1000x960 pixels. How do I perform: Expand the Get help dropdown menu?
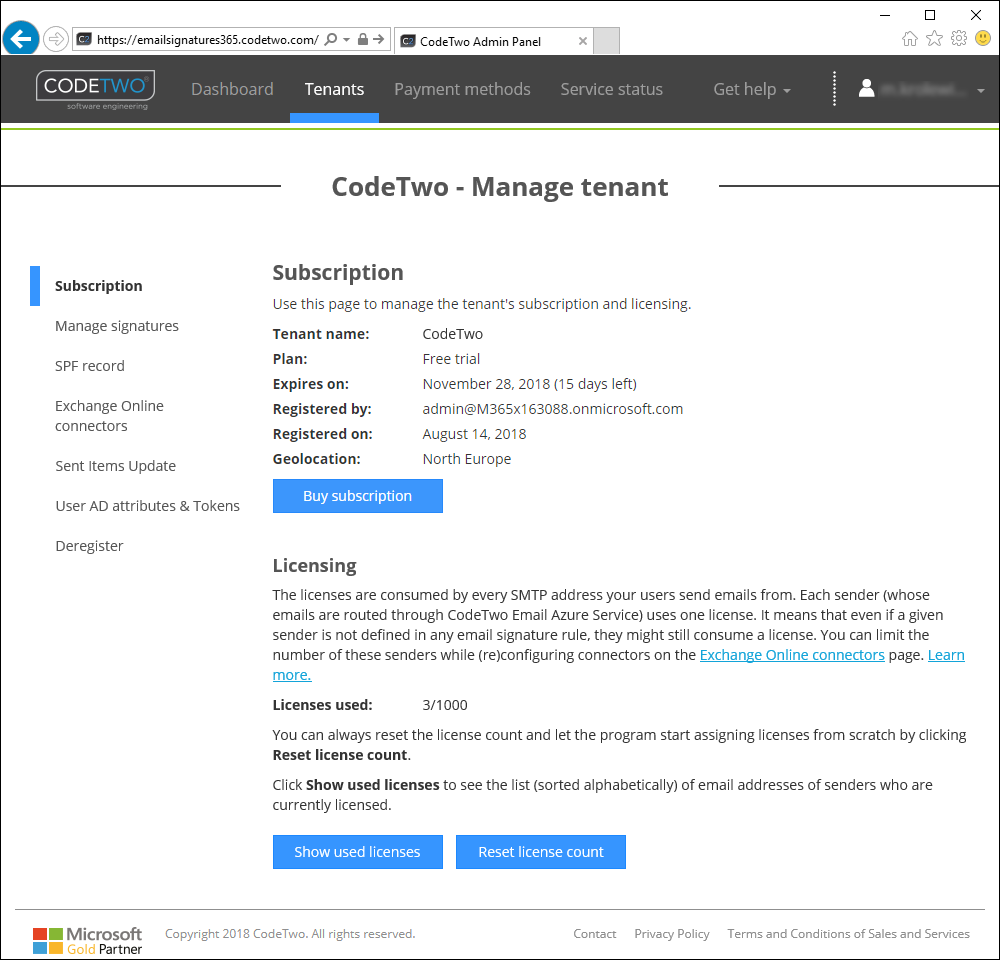(x=752, y=89)
